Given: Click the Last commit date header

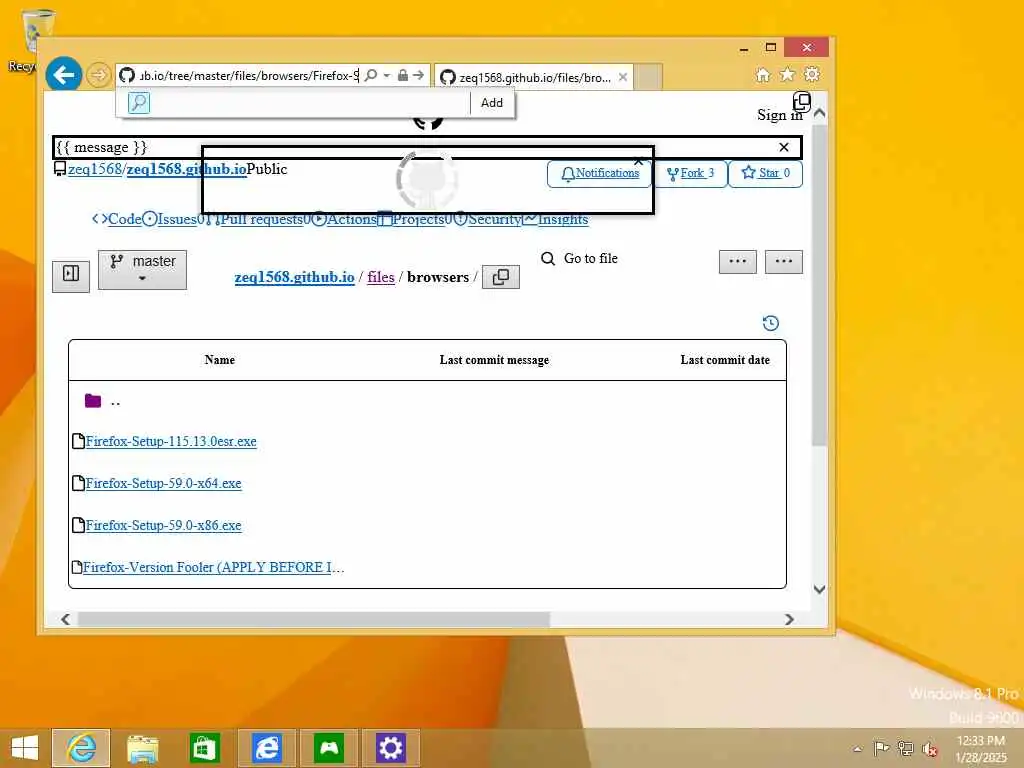Looking at the screenshot, I should [725, 360].
